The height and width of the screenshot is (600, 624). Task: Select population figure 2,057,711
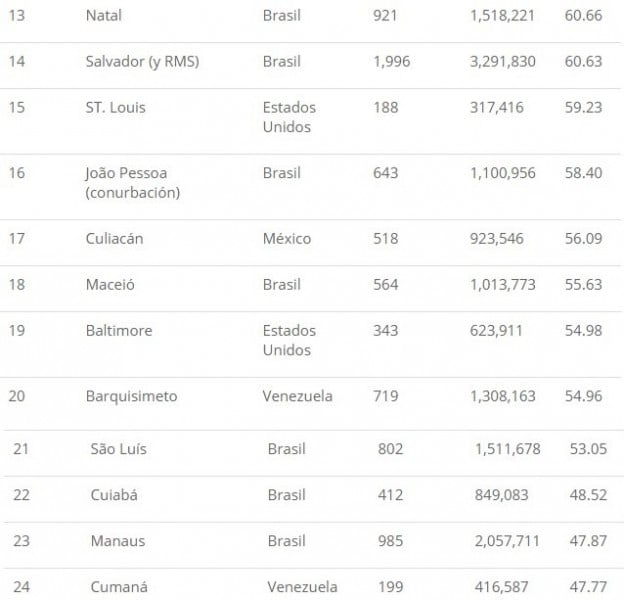507,541
